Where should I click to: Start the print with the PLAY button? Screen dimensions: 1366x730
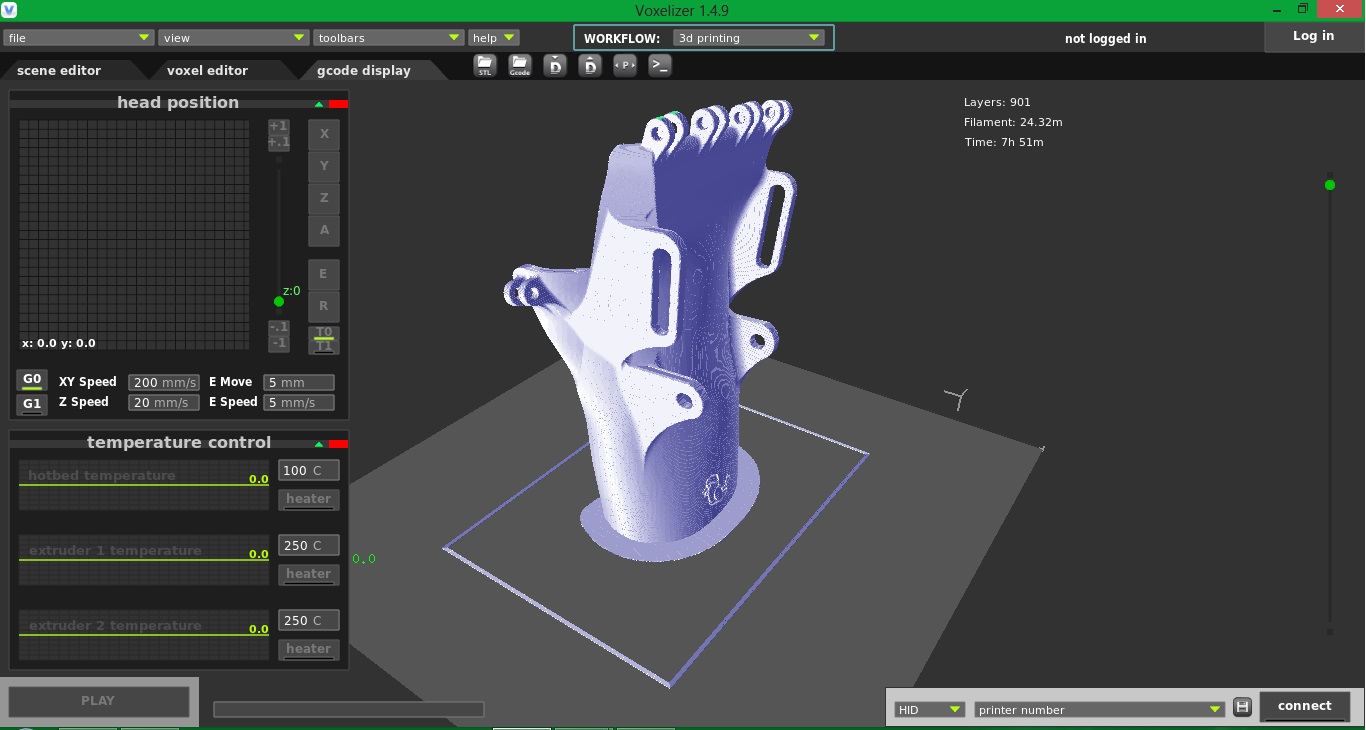coord(98,701)
